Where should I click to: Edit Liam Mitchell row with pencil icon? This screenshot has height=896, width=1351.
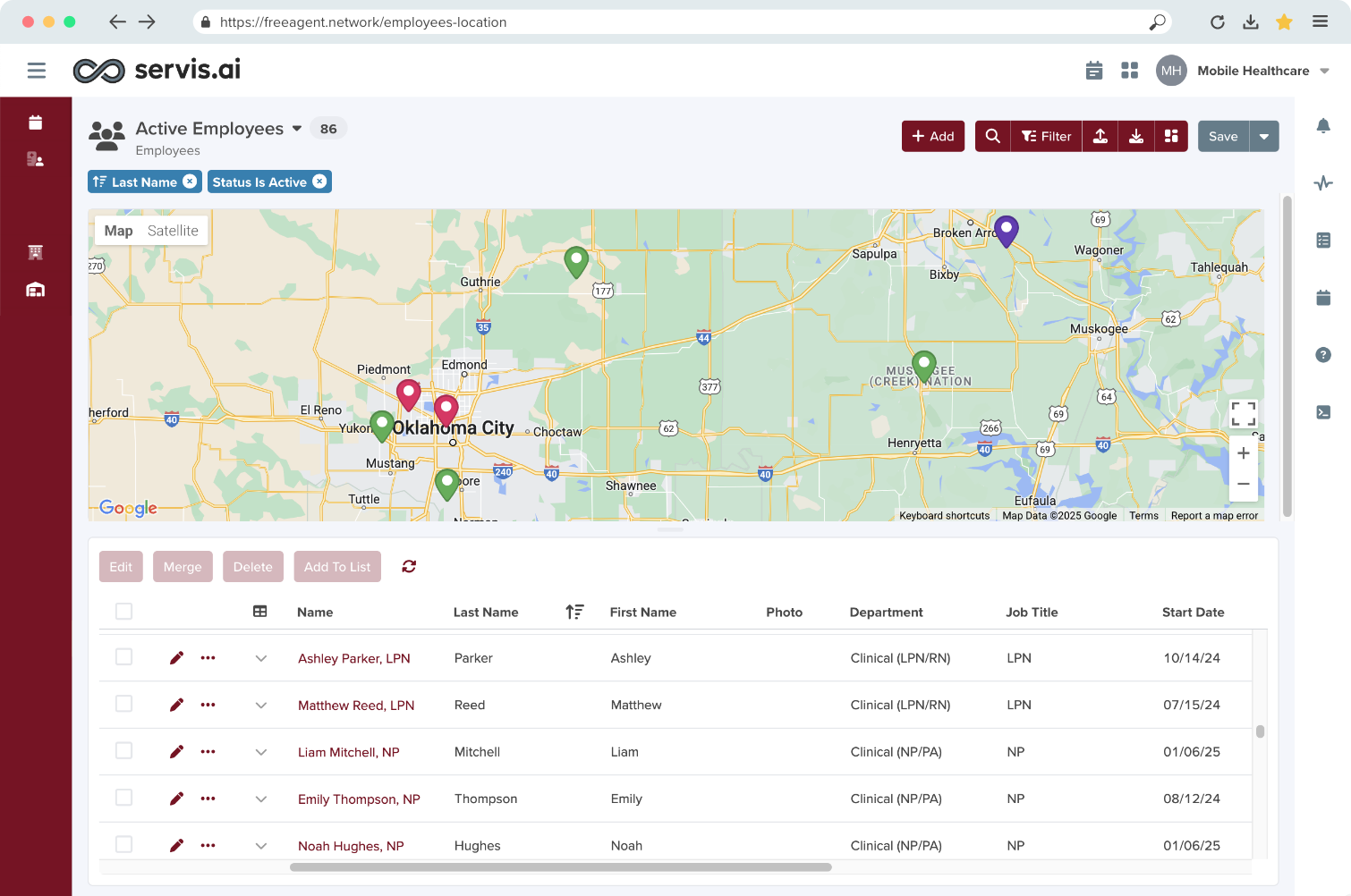[x=176, y=752]
